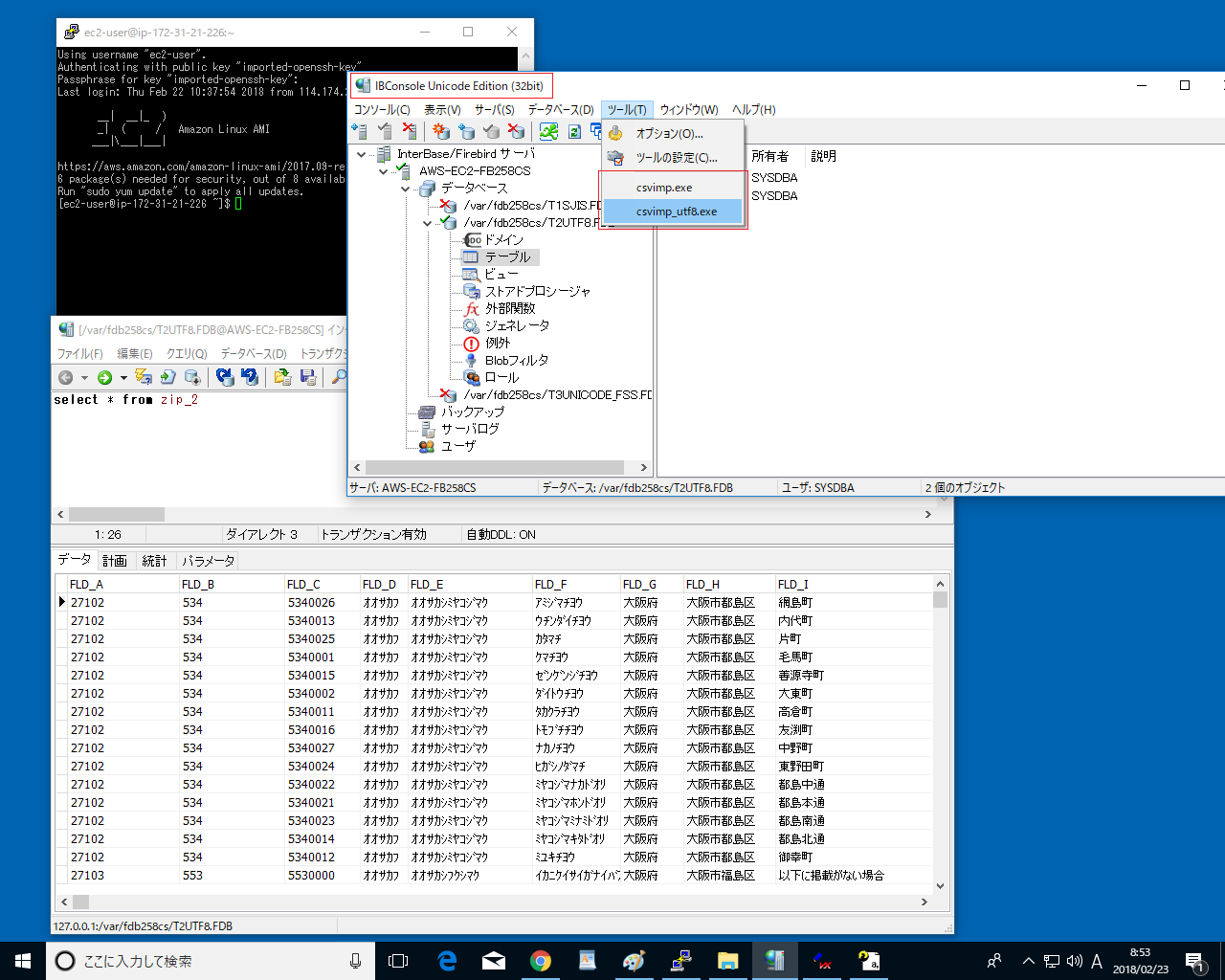Click the create database toolbar icon with orange star
Viewport: 1225px width, 980px height.
(440, 131)
